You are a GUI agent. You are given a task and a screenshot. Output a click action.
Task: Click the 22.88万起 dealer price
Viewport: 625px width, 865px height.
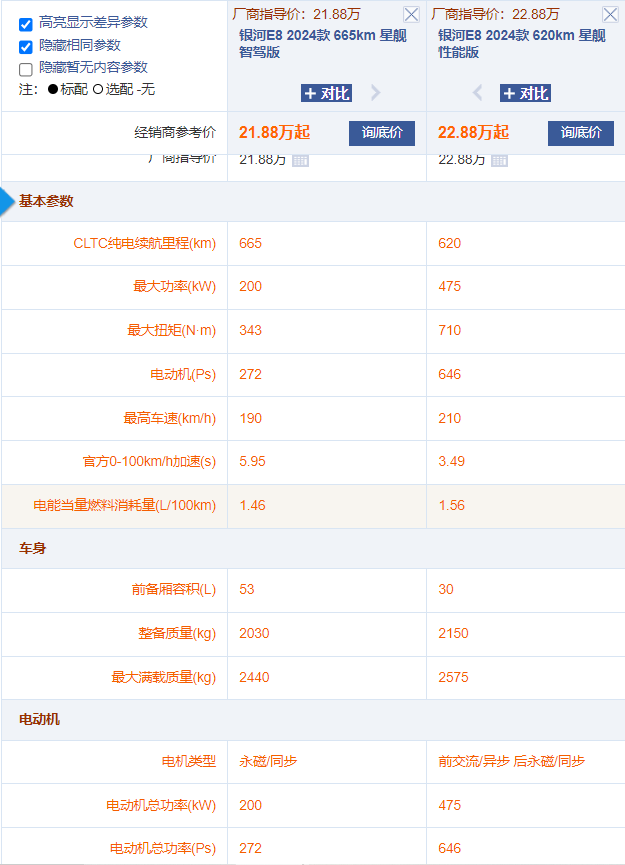(x=473, y=132)
